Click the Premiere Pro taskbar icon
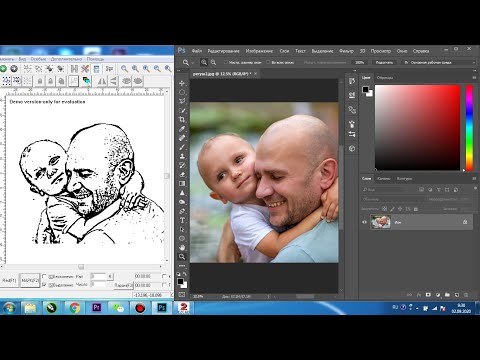Image resolution: width=480 pixels, height=360 pixels. (x=96, y=308)
